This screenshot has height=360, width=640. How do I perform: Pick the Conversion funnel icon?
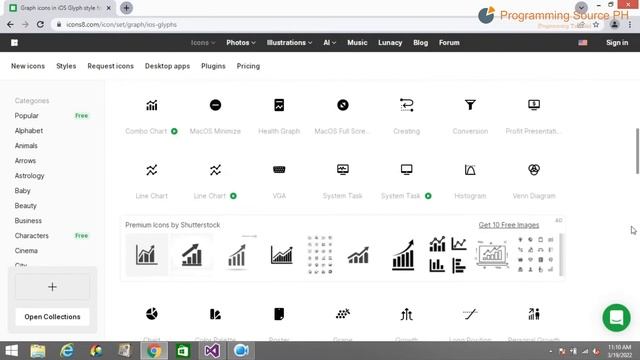point(470,105)
